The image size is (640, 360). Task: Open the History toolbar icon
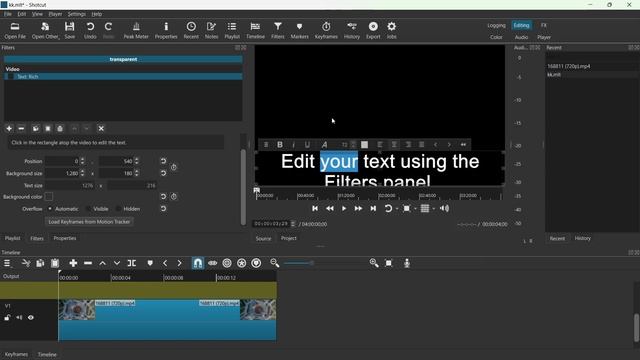tap(351, 30)
